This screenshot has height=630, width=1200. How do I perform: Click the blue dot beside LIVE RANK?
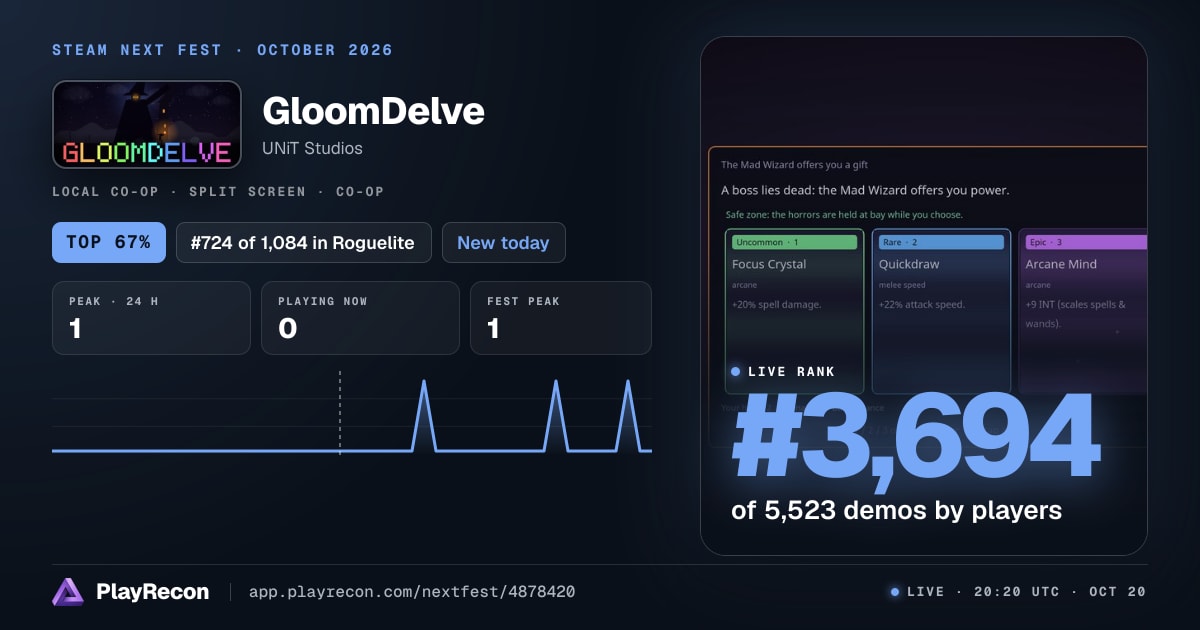point(736,372)
